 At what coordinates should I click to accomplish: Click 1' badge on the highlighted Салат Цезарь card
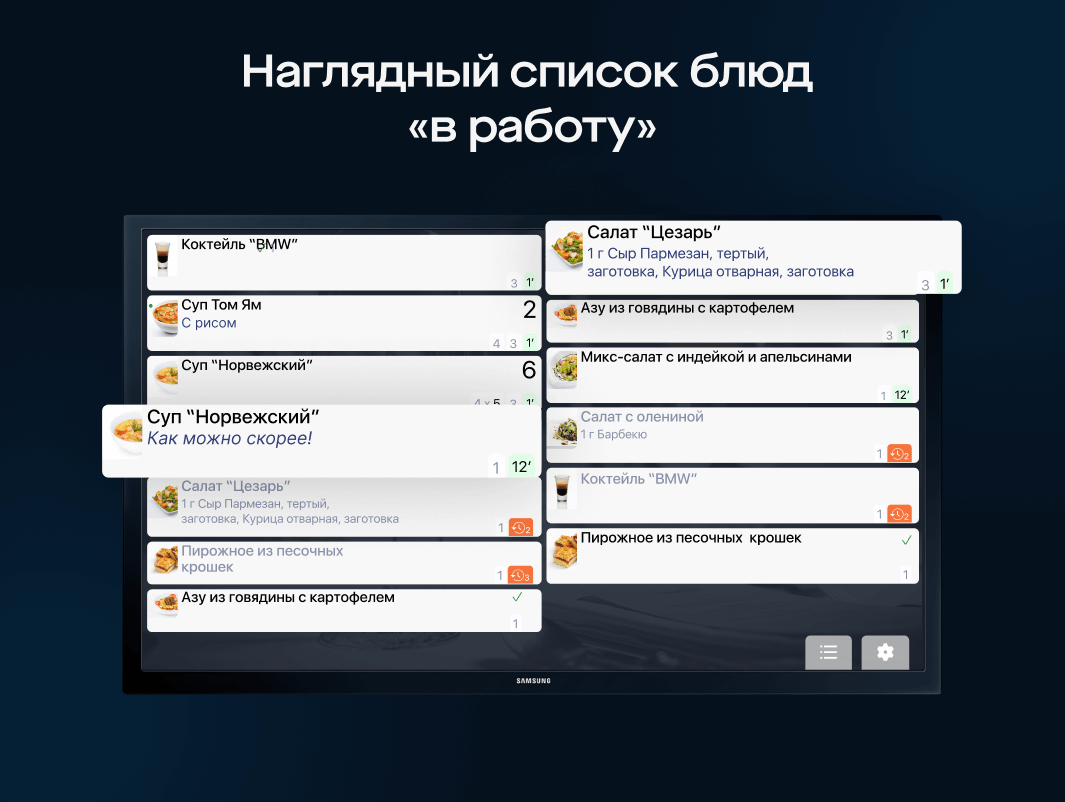click(944, 284)
